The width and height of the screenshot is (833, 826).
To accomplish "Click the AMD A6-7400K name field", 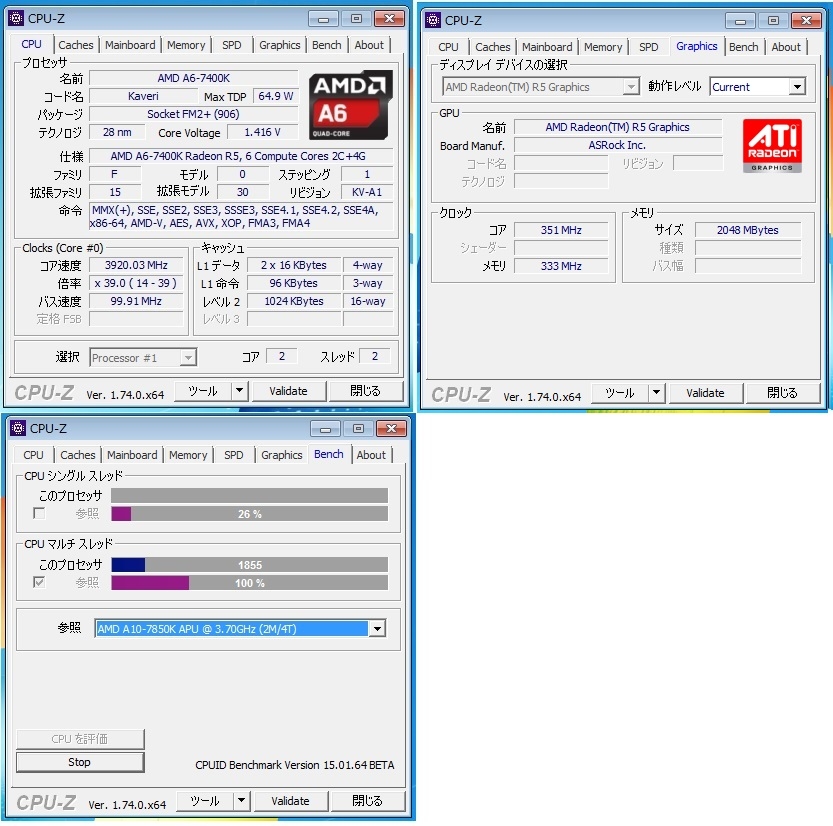I will [194, 78].
